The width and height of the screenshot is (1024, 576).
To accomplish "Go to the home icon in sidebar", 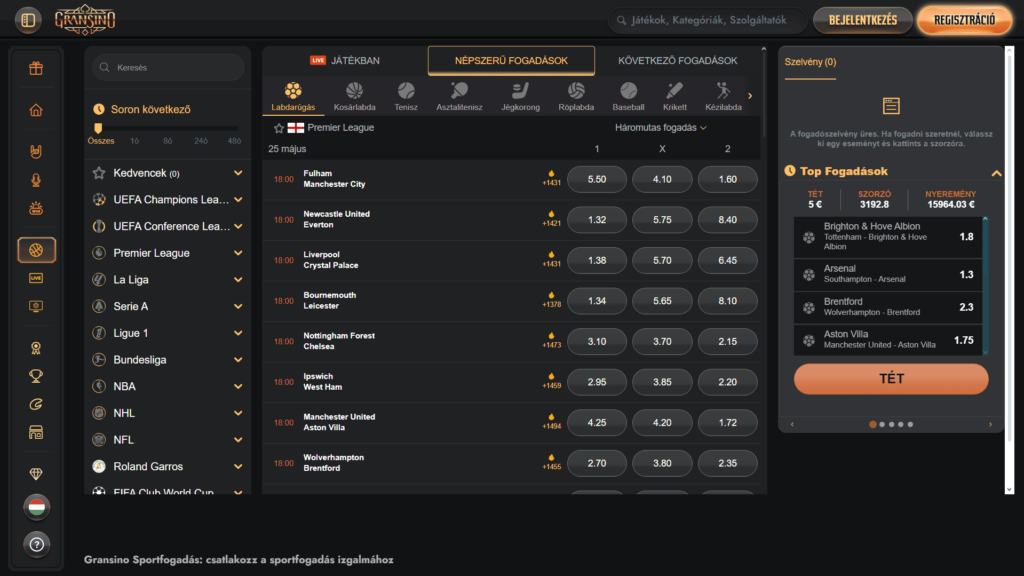I will [x=36, y=110].
